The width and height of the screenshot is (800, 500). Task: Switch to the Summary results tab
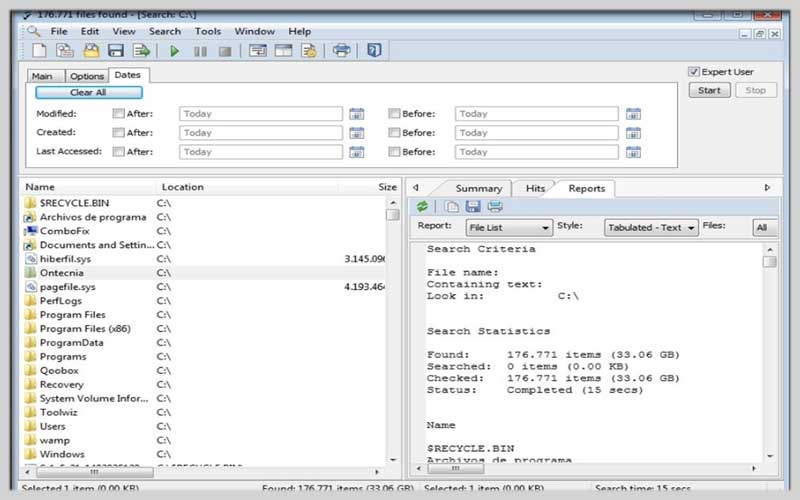(478, 188)
